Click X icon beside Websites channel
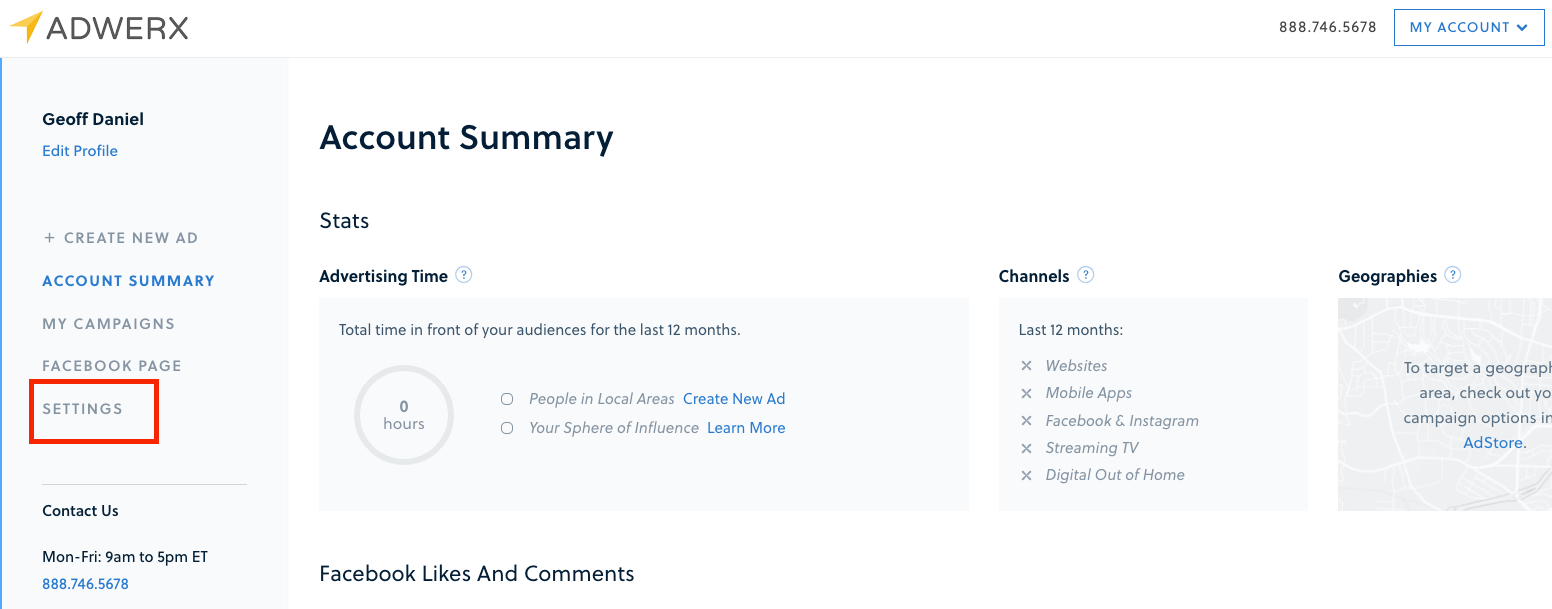This screenshot has height=609, width=1552. [1026, 366]
